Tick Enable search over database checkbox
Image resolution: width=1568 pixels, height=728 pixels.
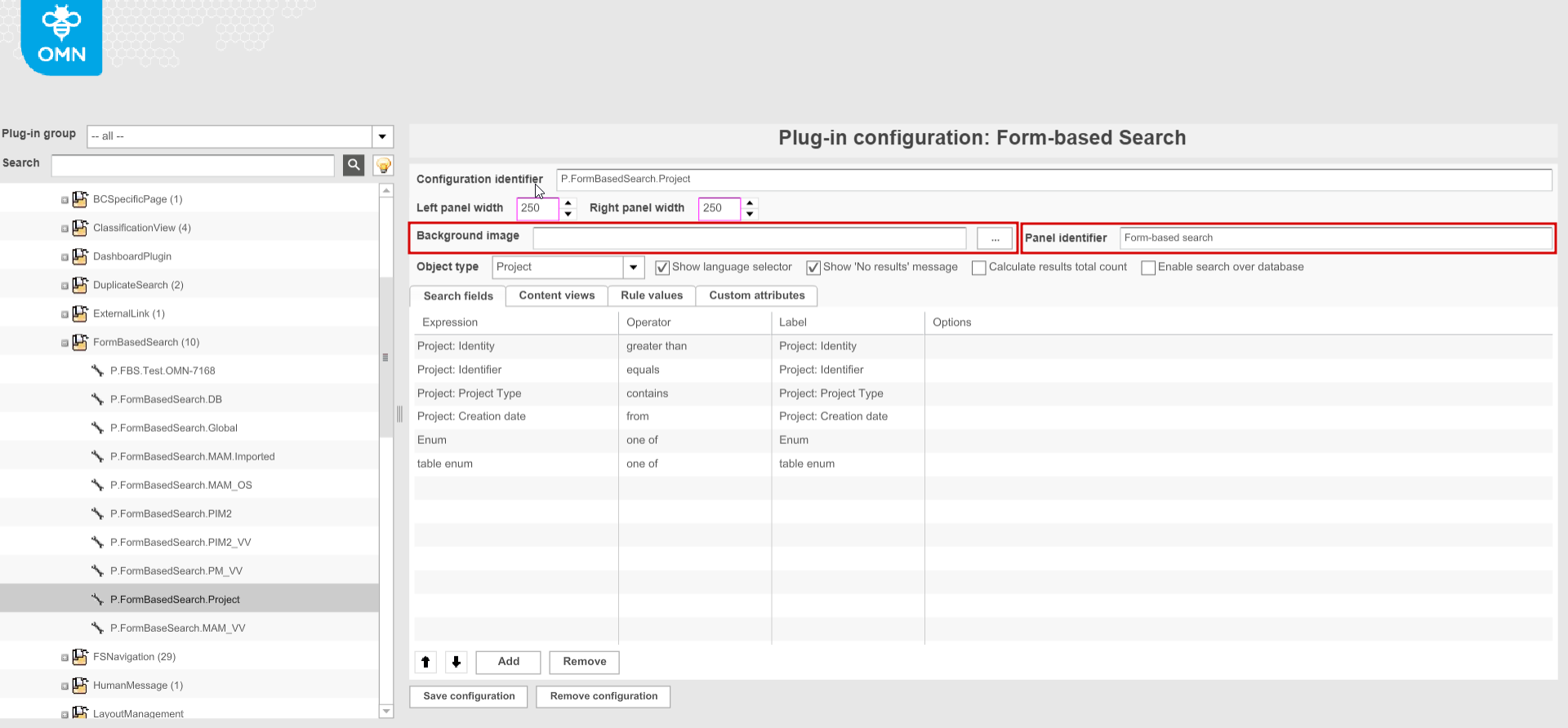click(x=1147, y=268)
